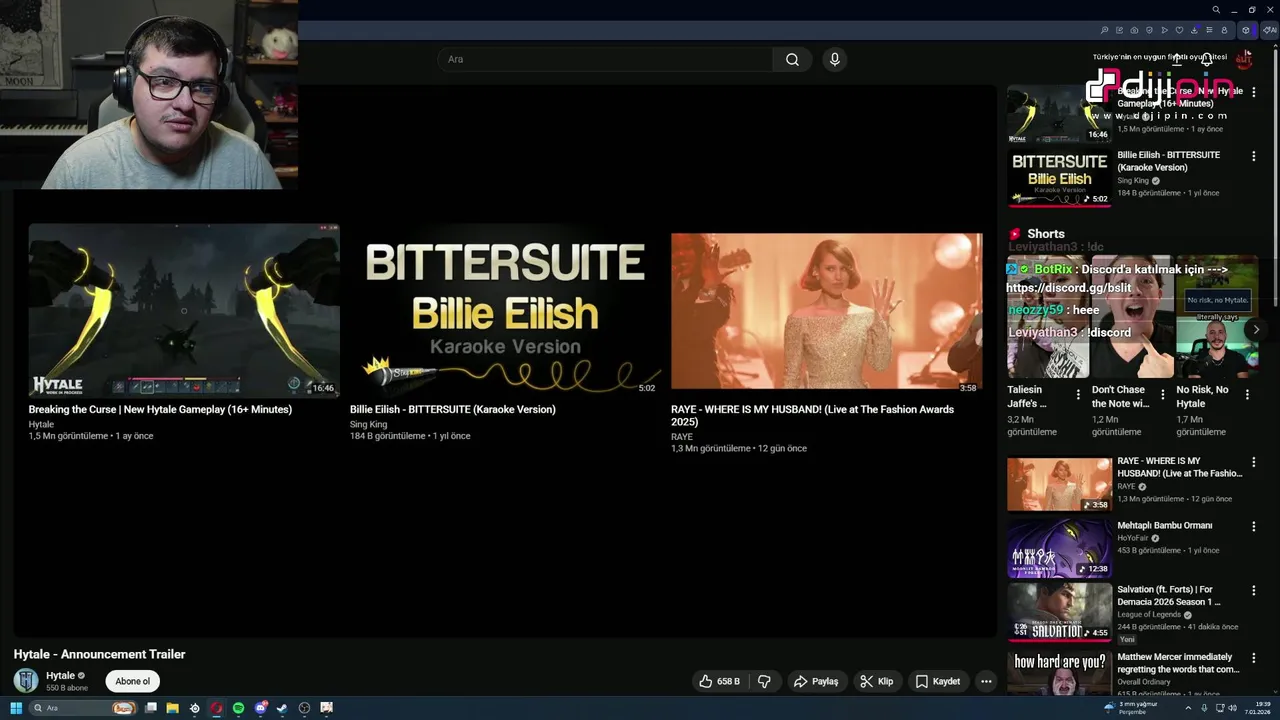Screen dimensions: 1280x720
Task: Create a clip with the Klip button
Action: pos(877,681)
